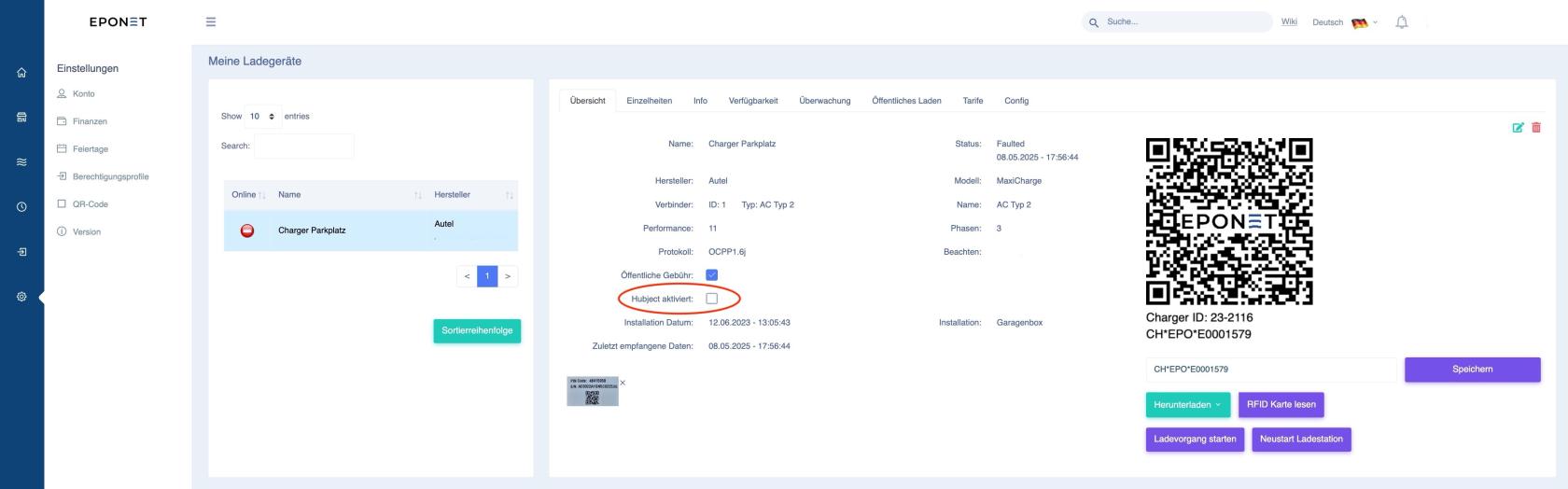The height and width of the screenshot is (489, 1568).
Task: Click the red delete trash icon
Action: (1536, 128)
